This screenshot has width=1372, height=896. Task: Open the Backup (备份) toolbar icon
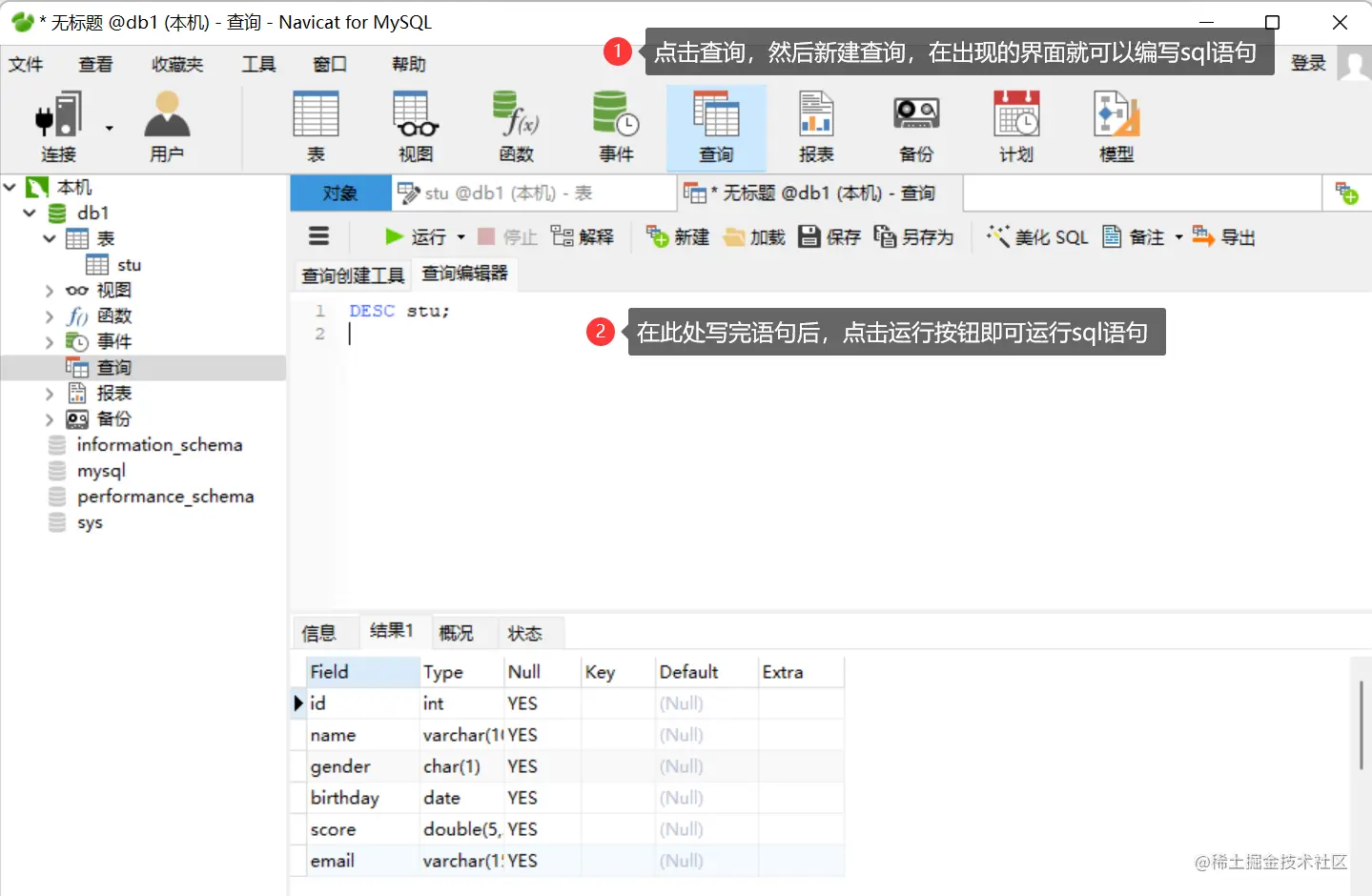[916, 127]
